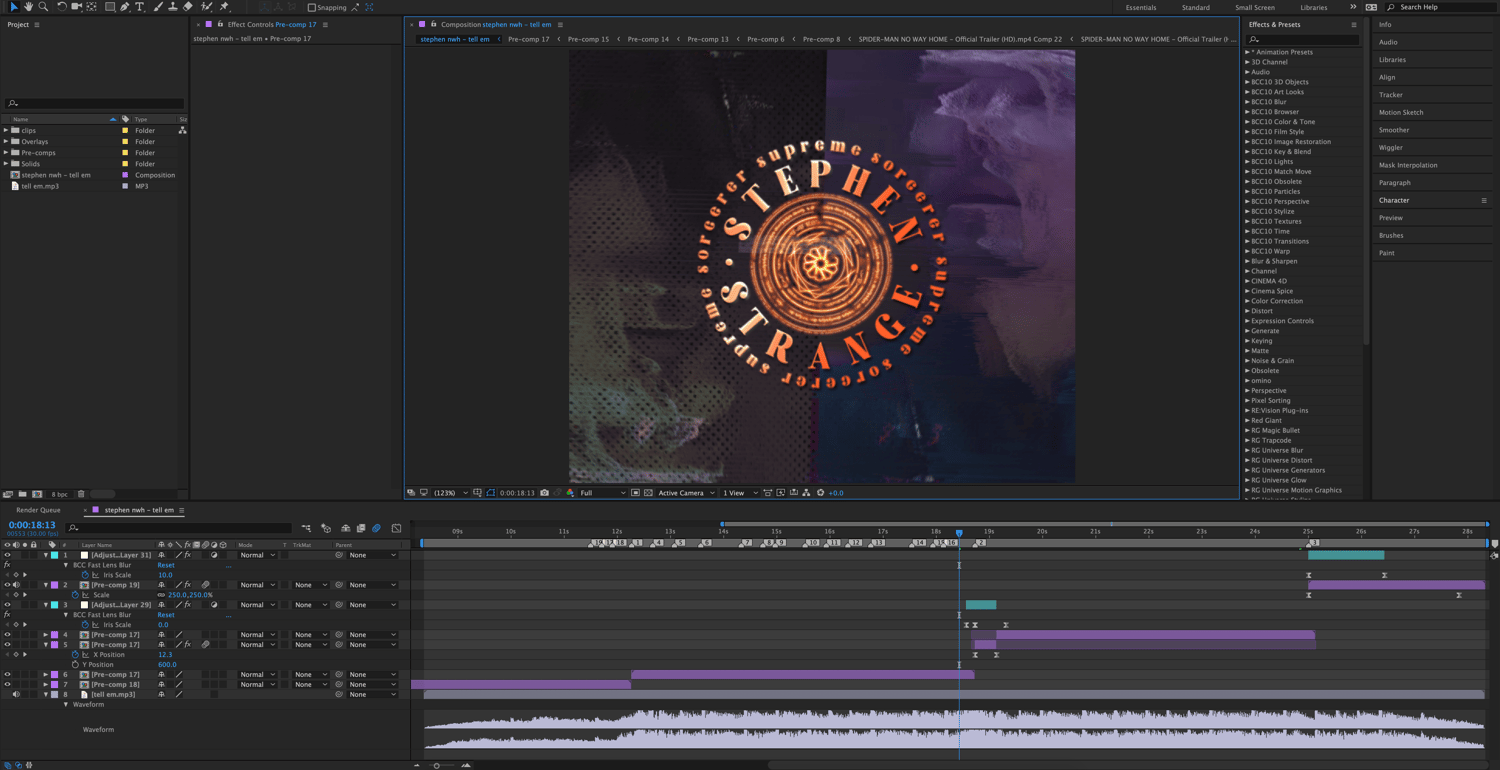Select the Eraser tool
Viewport: 1500px width, 770px height.
click(188, 7)
